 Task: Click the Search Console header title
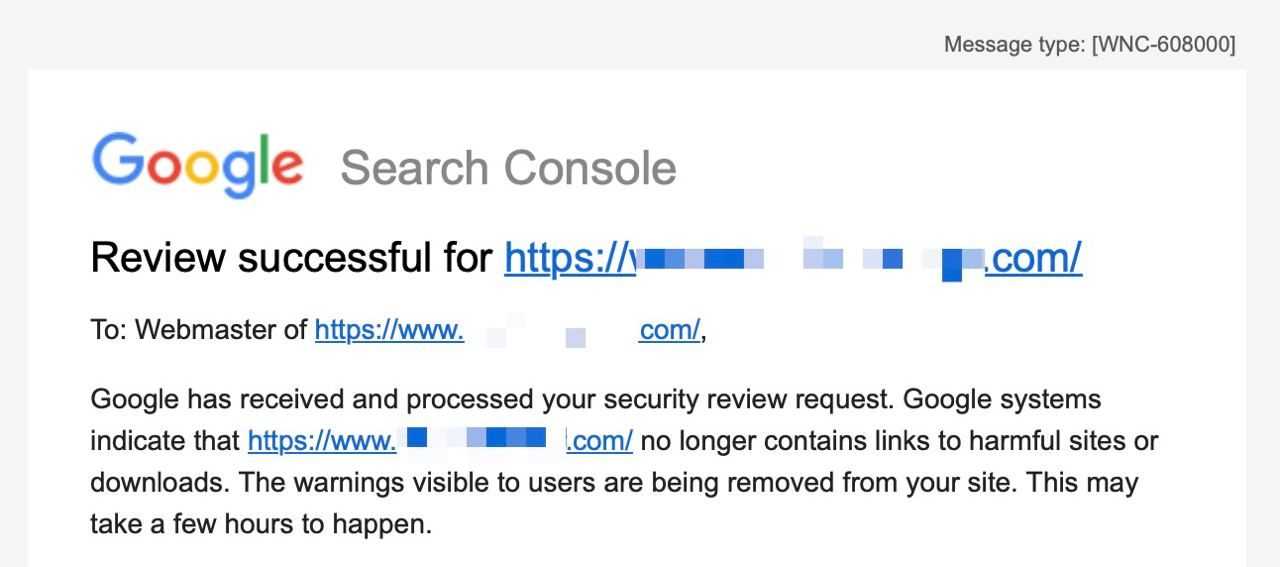click(x=508, y=168)
